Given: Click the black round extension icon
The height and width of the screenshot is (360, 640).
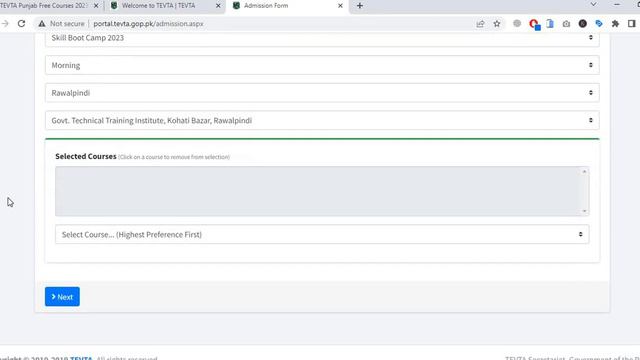Looking at the screenshot, I should click(583, 24).
